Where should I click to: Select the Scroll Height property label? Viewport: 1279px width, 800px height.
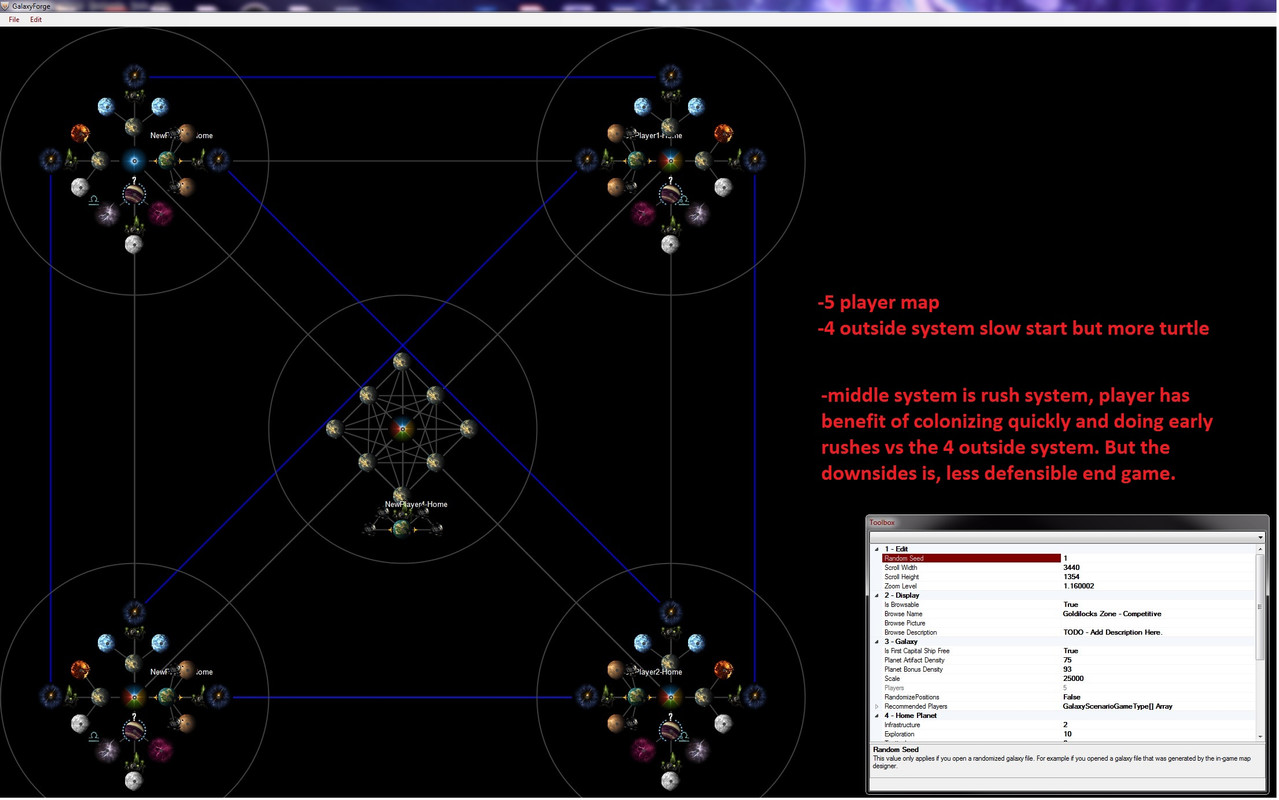point(904,577)
